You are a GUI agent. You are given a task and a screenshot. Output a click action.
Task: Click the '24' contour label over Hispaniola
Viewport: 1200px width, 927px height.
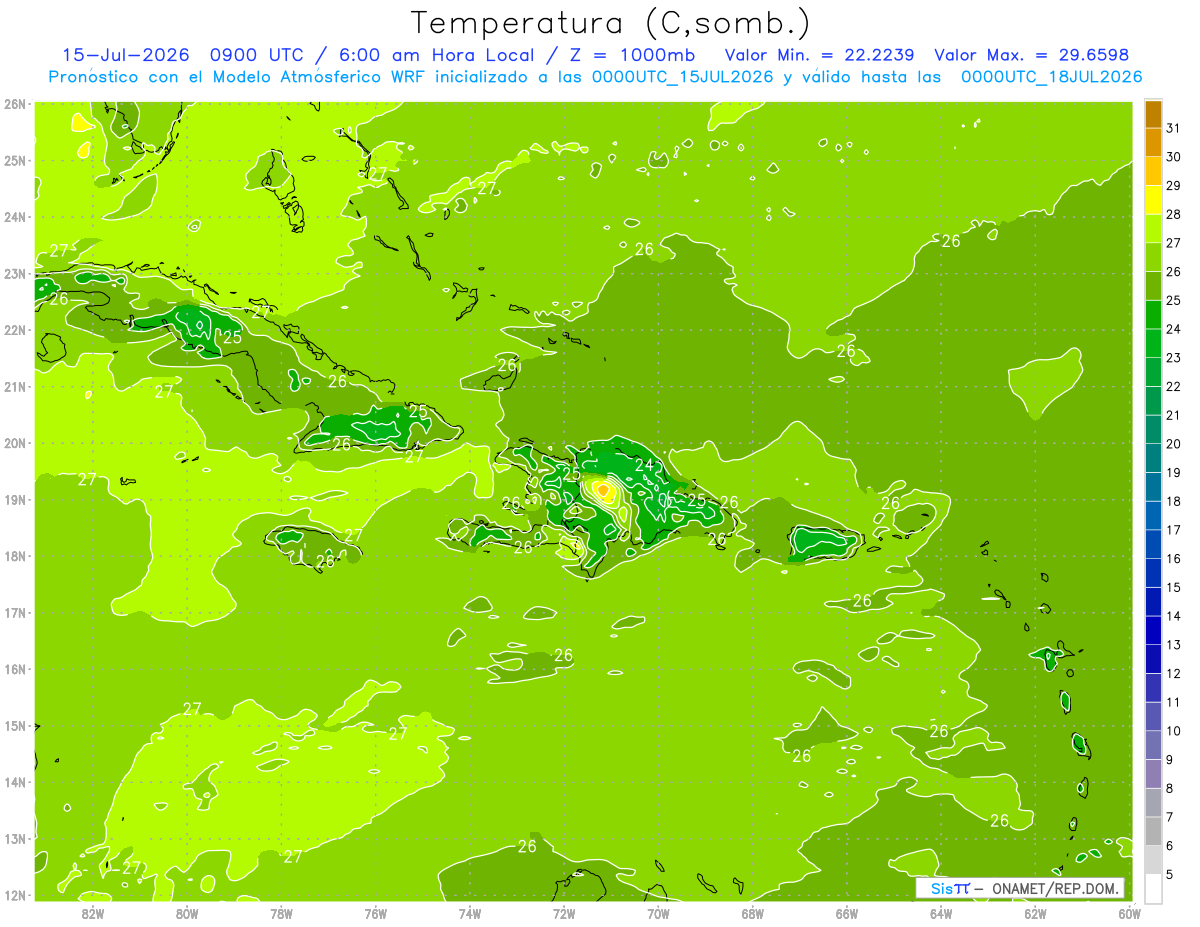click(644, 465)
